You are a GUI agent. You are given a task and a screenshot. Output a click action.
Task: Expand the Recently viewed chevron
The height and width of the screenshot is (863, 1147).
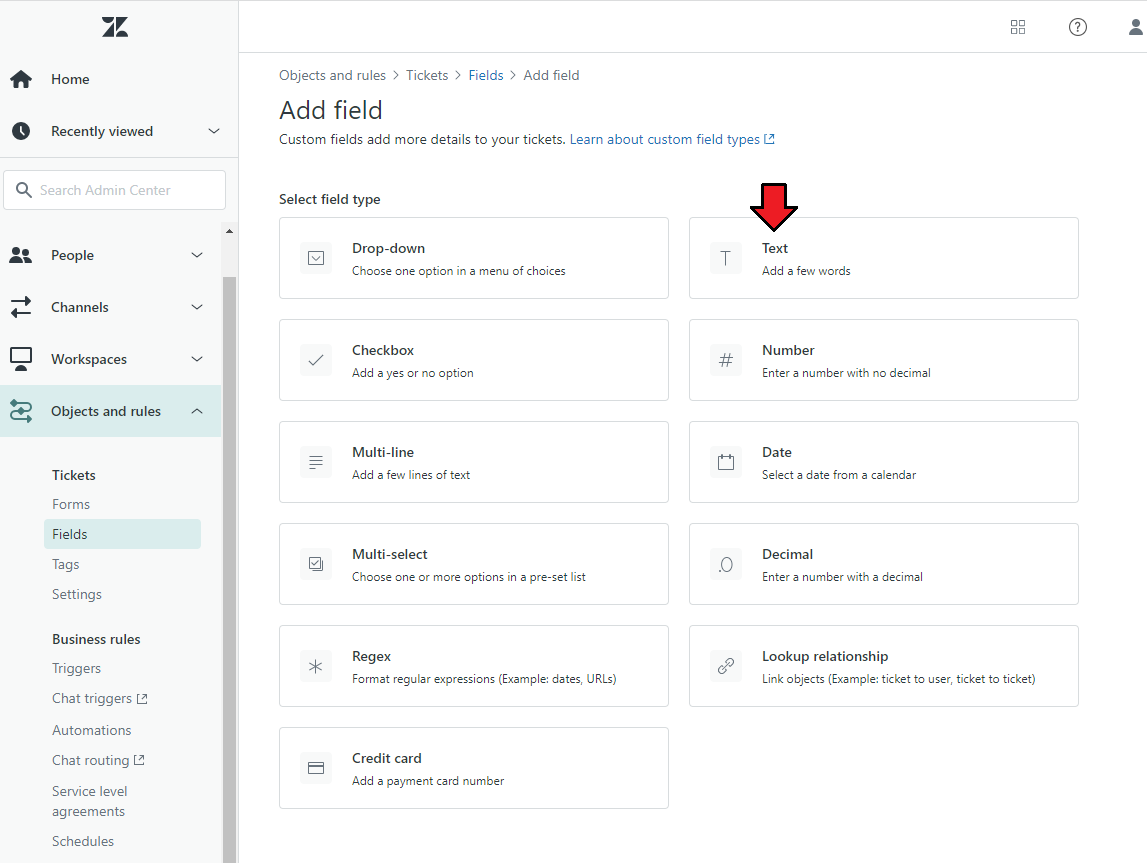pos(214,131)
